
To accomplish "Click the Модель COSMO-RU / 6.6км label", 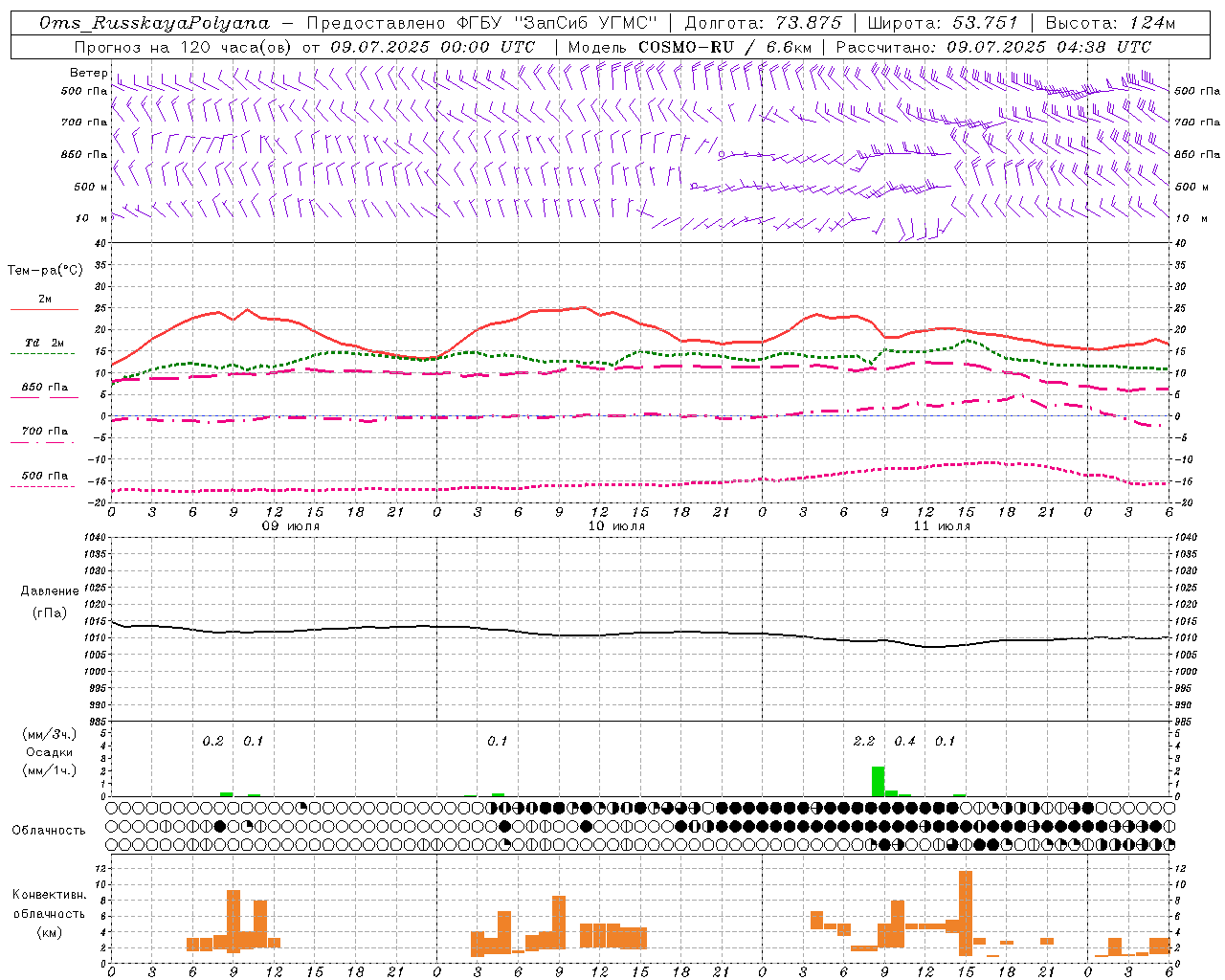I will [x=689, y=46].
